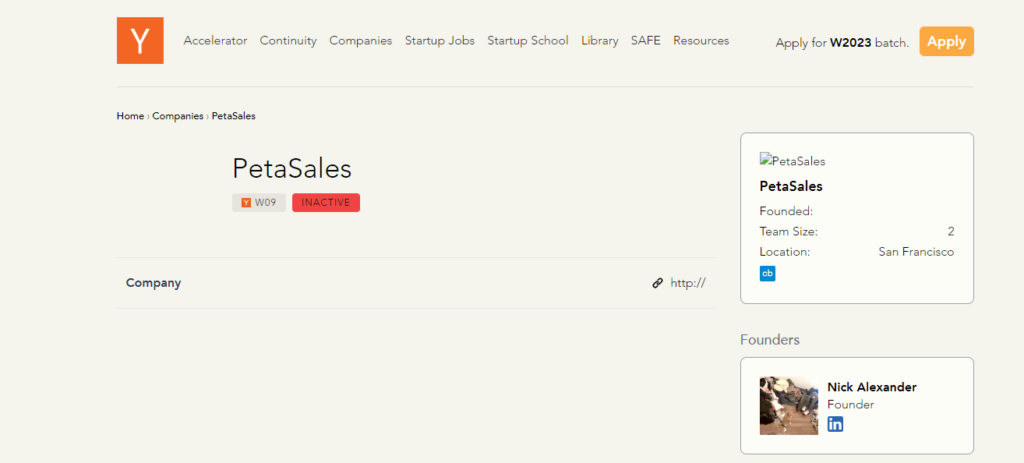
Task: Open the SAFE navigation link
Action: coord(645,41)
